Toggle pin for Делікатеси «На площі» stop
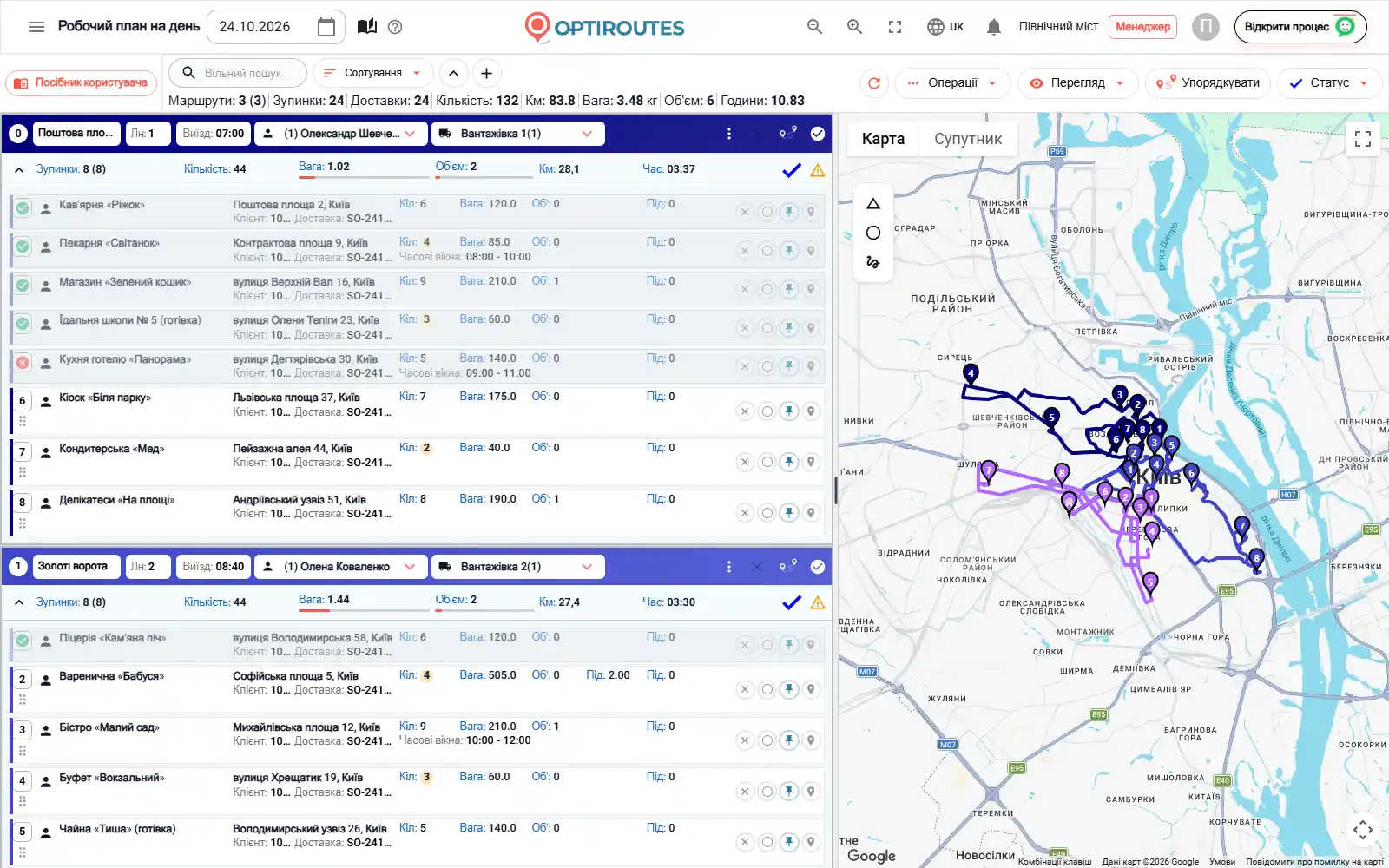Viewport: 1389px width, 868px height. point(789,513)
